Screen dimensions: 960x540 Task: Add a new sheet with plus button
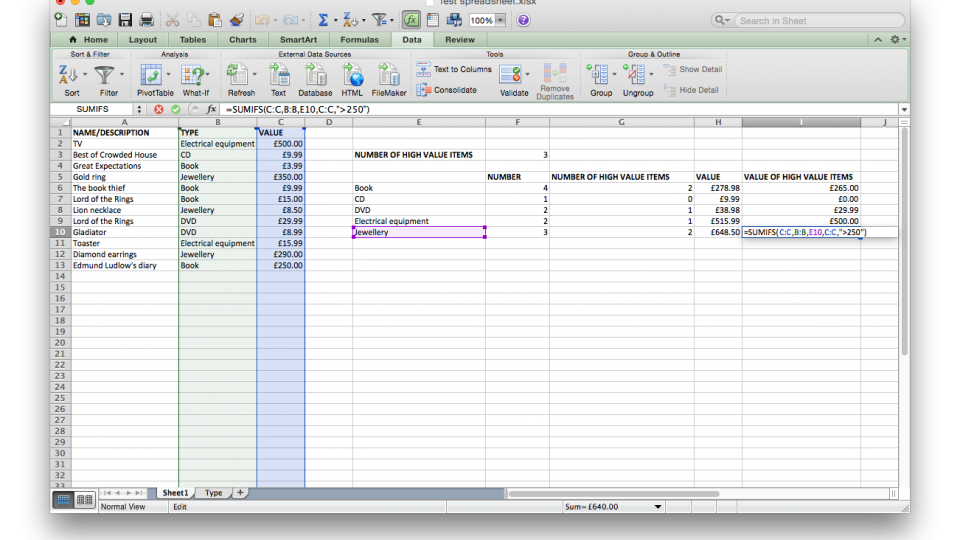241,493
